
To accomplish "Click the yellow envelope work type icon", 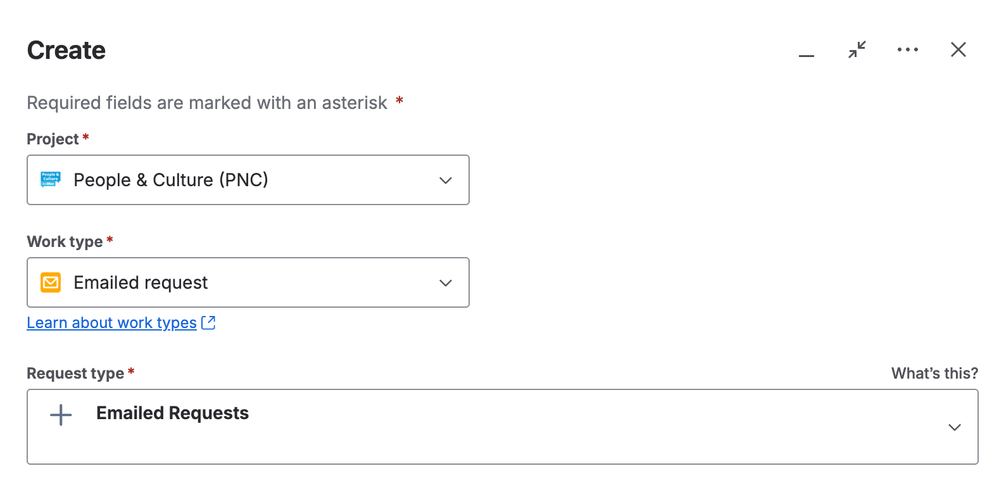I will (x=50, y=283).
